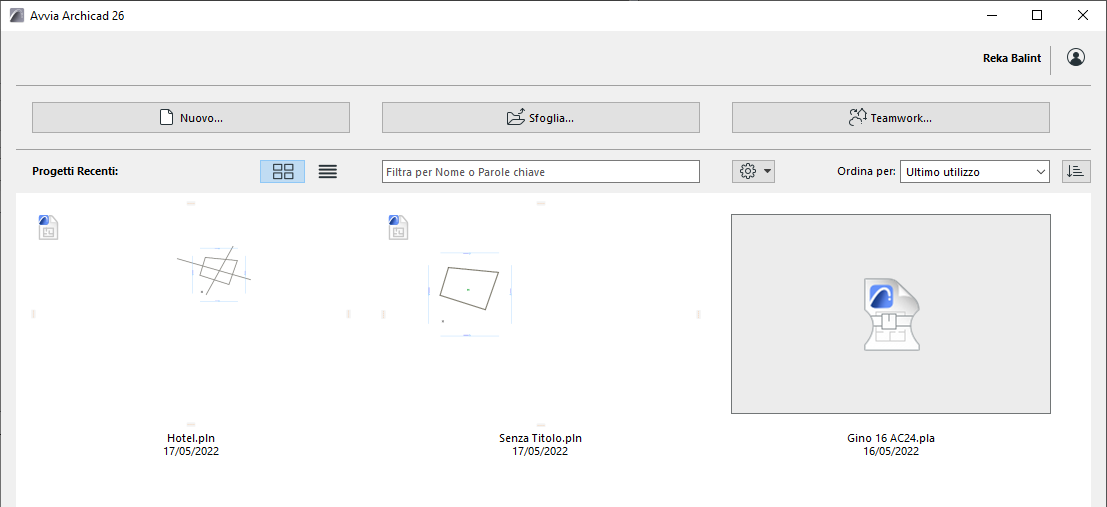The width and height of the screenshot is (1107, 507).
Task: Focus the Filtra per Nome o Parole chiave field
Action: [x=541, y=172]
